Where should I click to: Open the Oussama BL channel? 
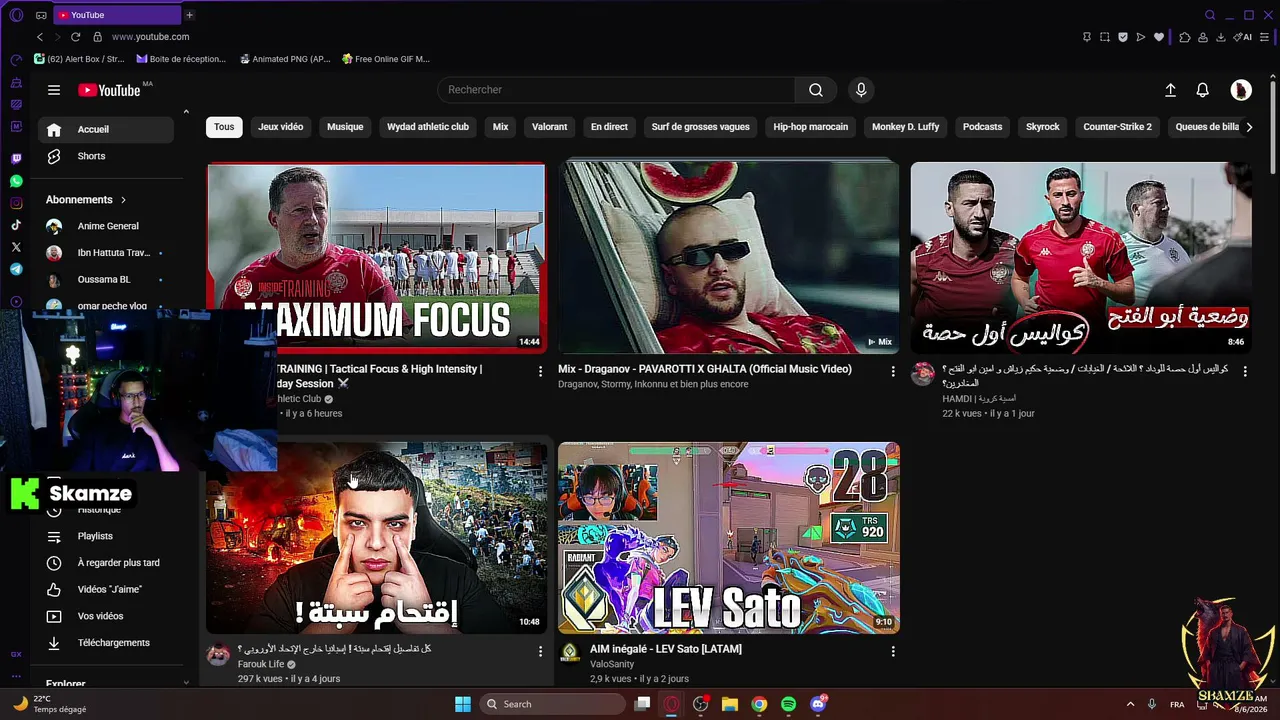106,280
